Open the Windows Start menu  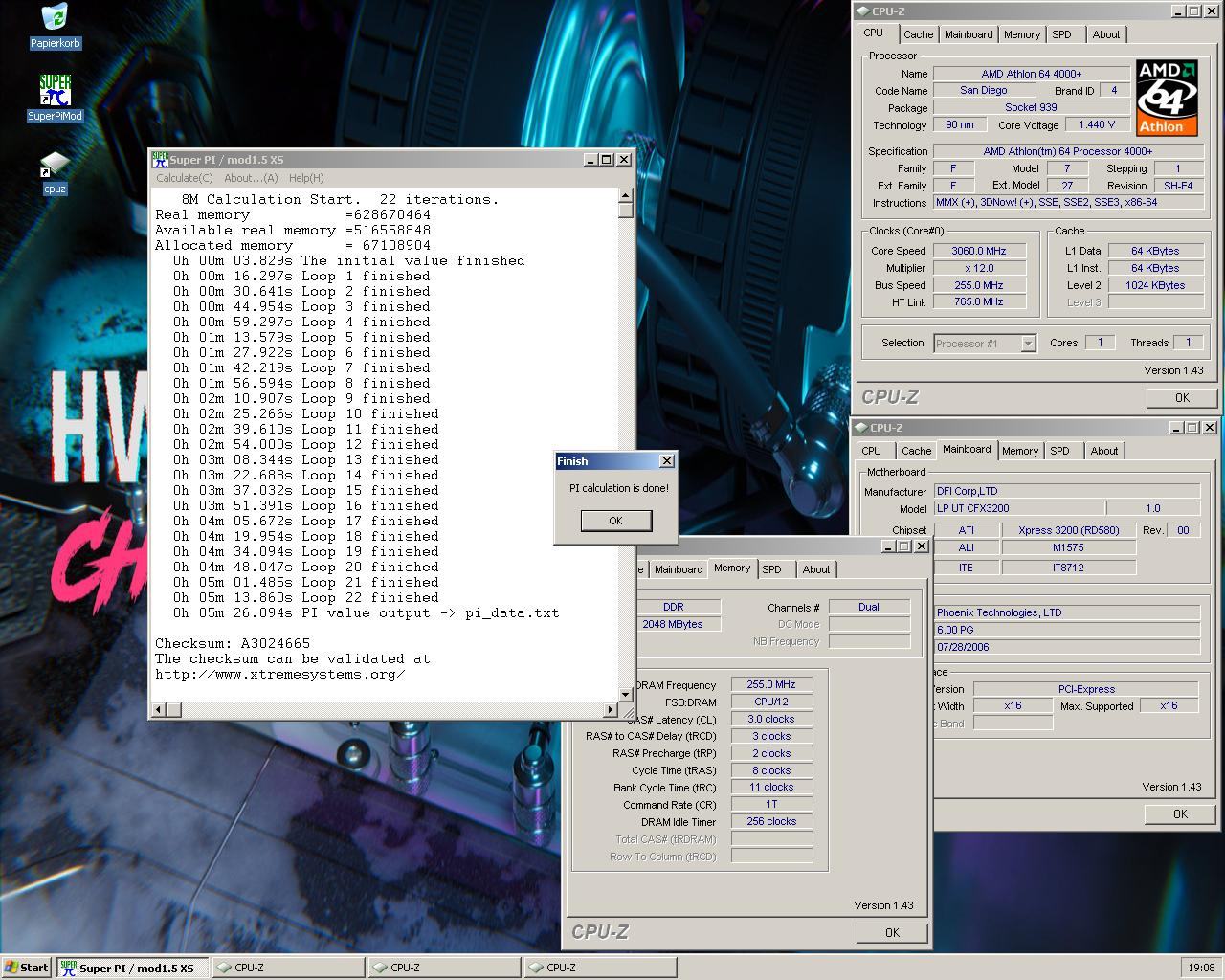click(x=27, y=968)
